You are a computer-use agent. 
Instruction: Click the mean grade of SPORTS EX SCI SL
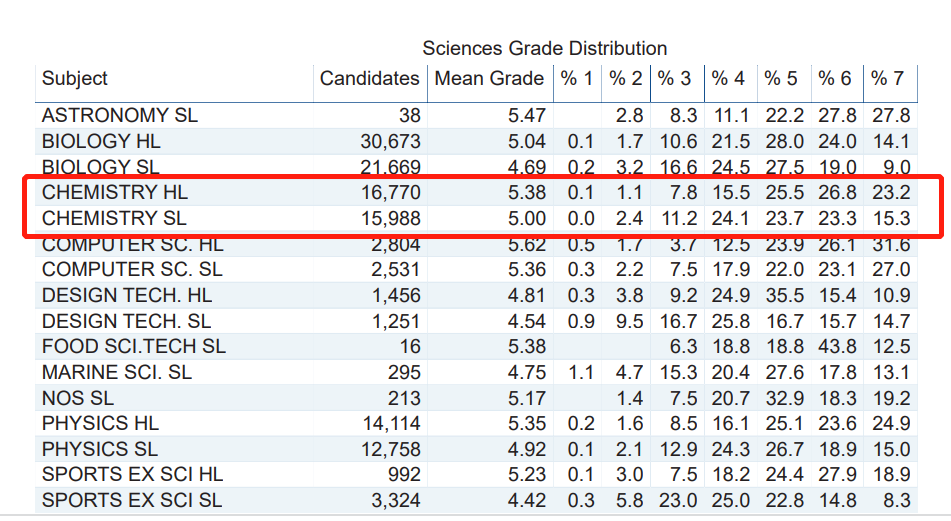click(x=526, y=500)
